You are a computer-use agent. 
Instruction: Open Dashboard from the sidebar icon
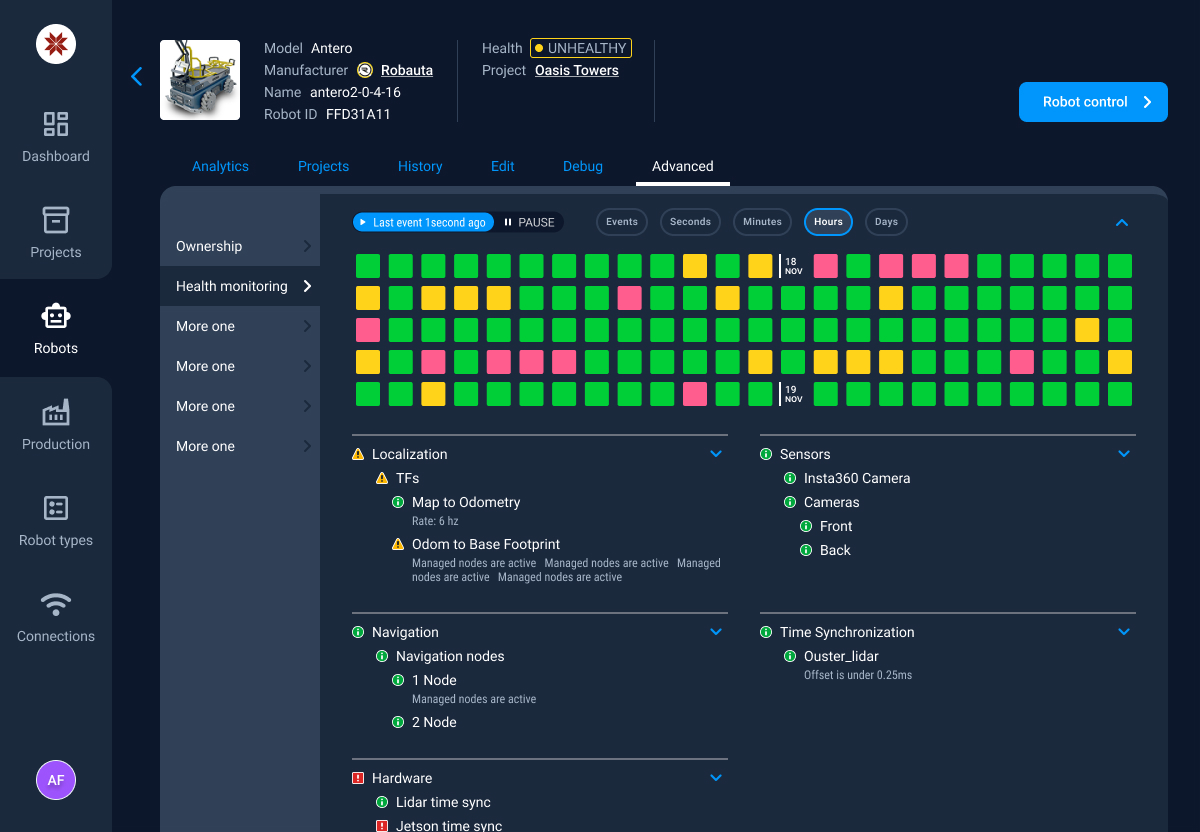click(x=56, y=124)
